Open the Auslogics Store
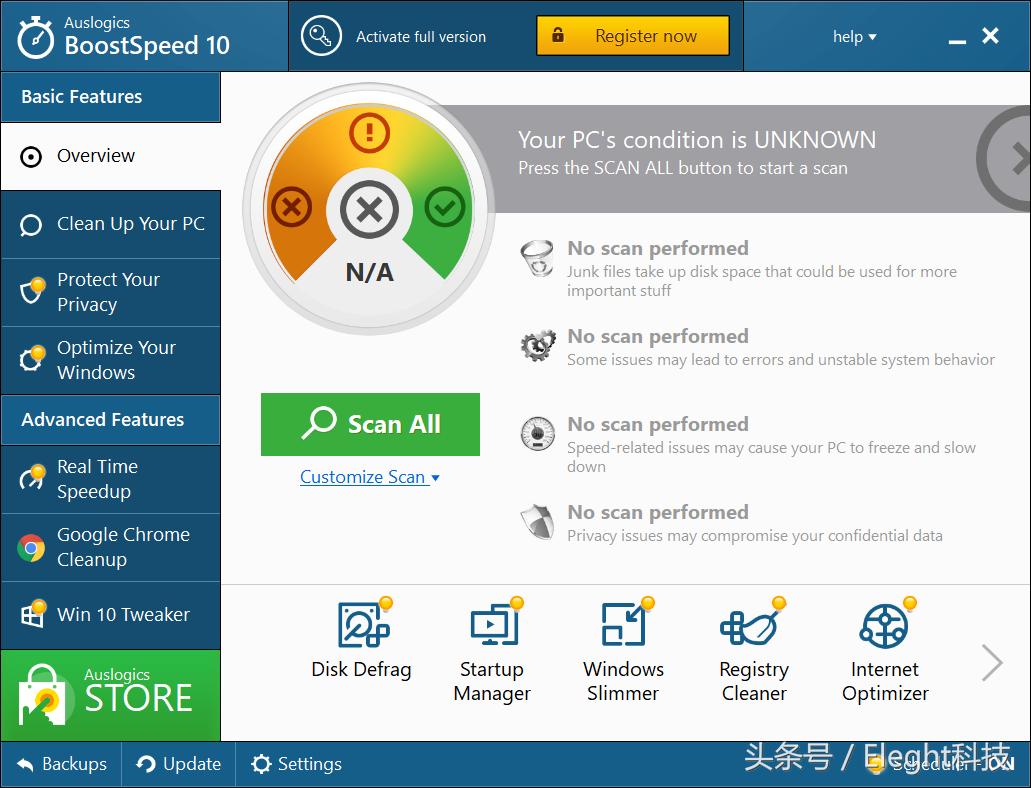 point(110,695)
